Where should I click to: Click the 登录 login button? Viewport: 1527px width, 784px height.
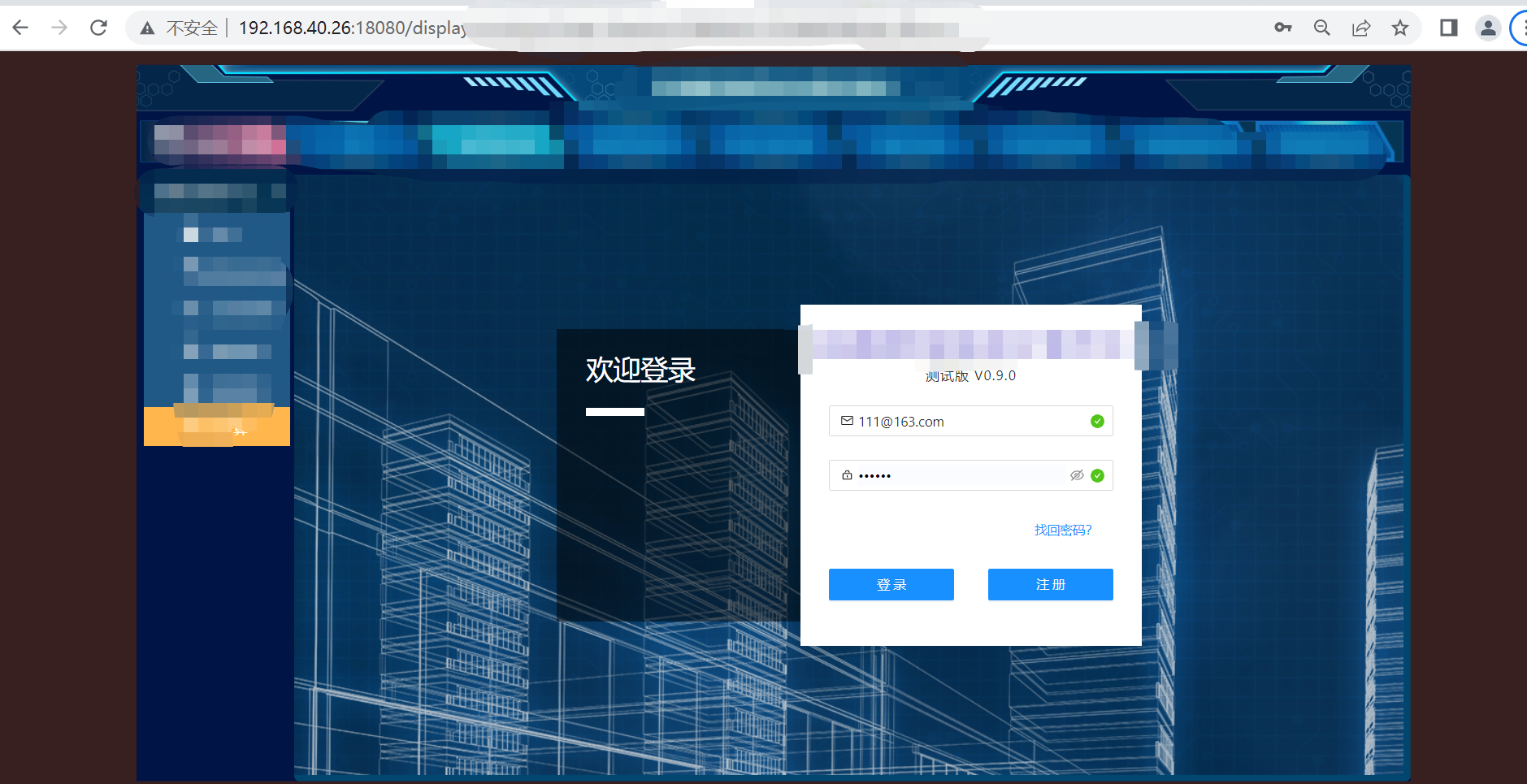891,584
